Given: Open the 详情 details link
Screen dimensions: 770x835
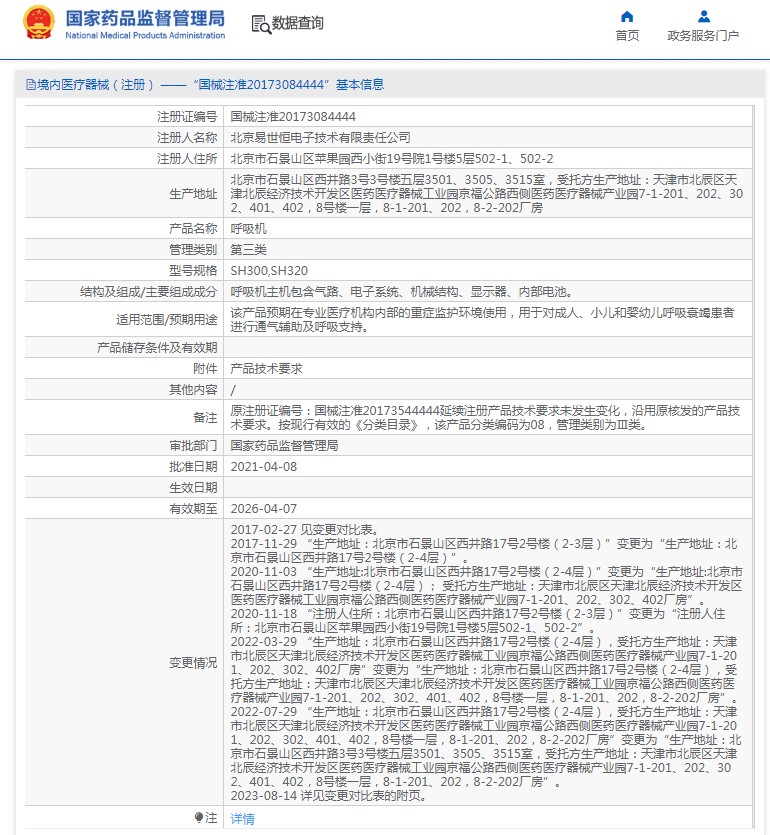Looking at the screenshot, I should pyautogui.click(x=242, y=818).
